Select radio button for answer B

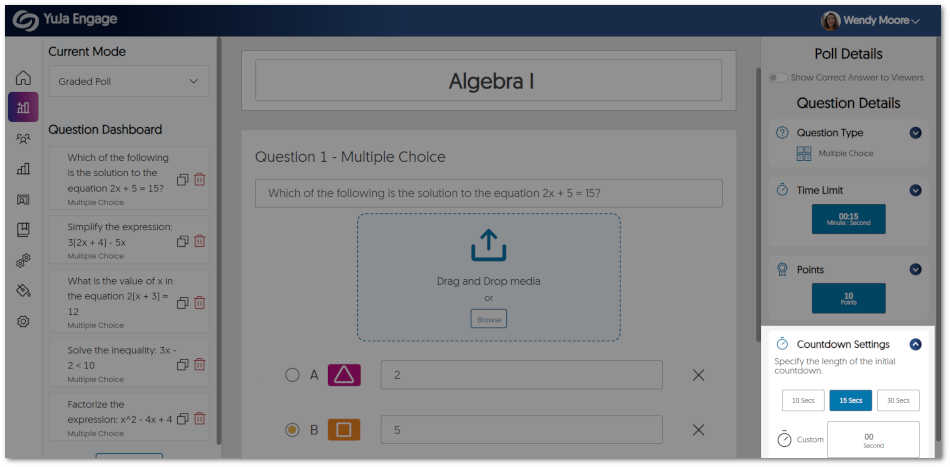(292, 430)
